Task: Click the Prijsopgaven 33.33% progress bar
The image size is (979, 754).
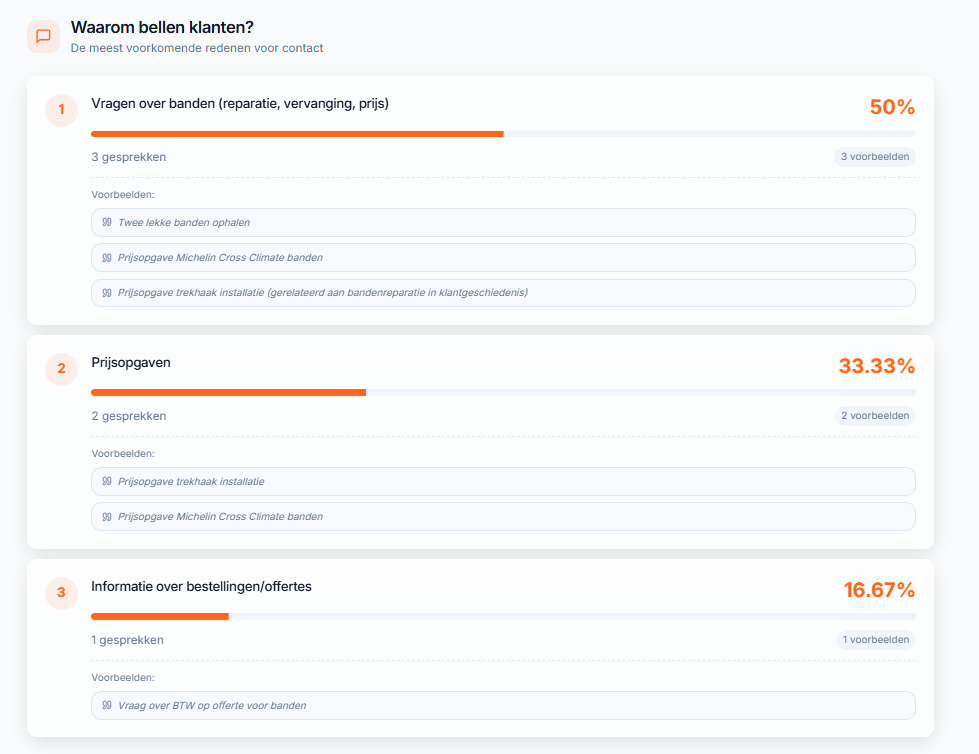Action: tap(503, 393)
